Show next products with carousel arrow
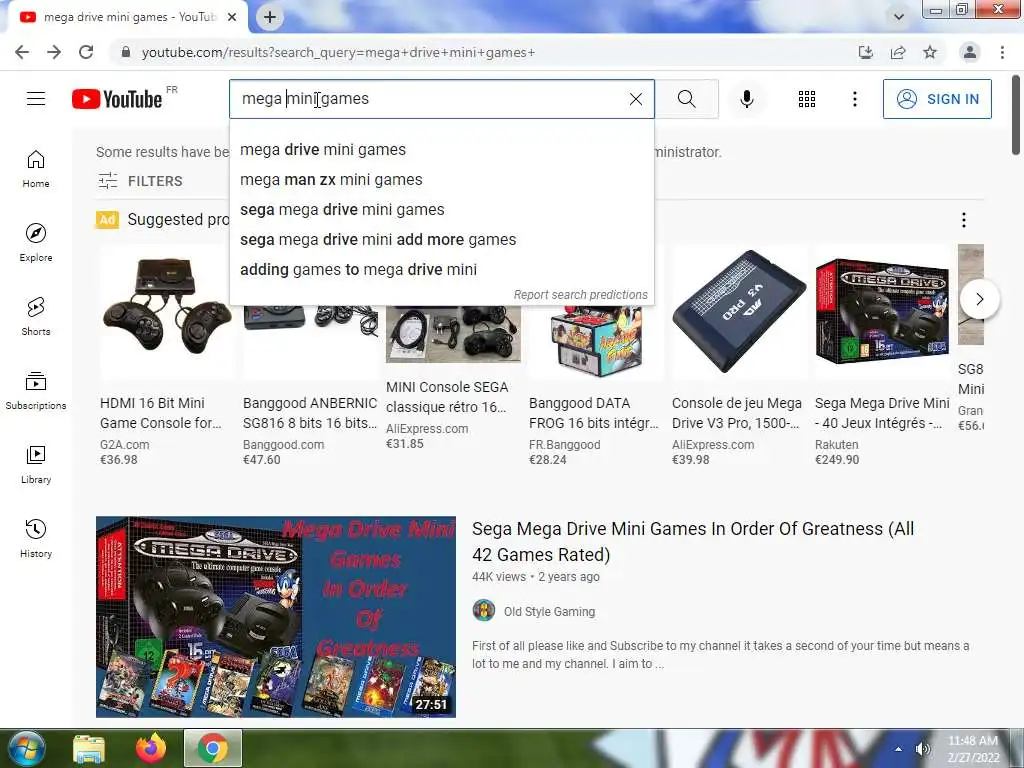 coord(979,299)
